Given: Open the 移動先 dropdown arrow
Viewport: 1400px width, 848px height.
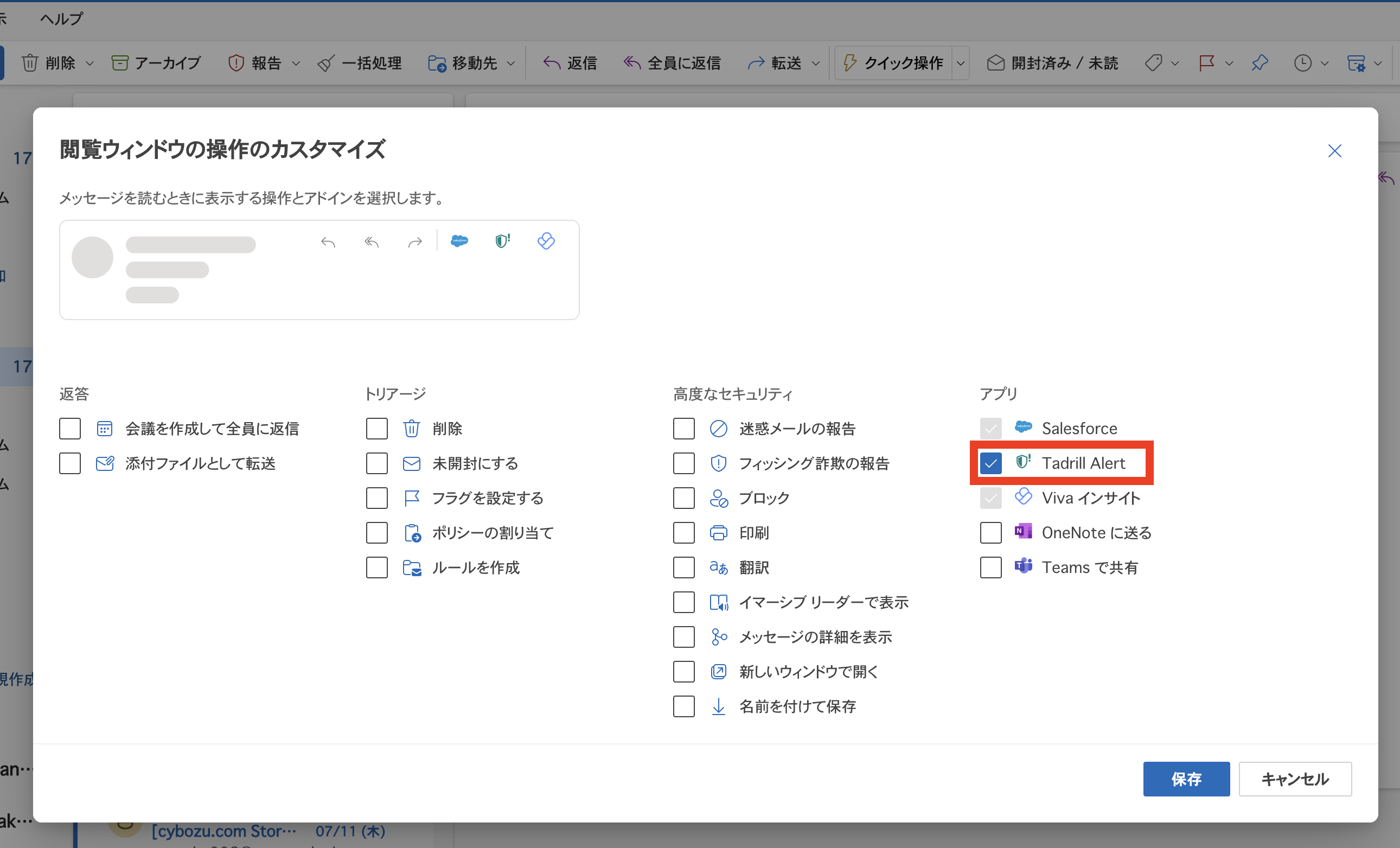Looking at the screenshot, I should tap(511, 63).
